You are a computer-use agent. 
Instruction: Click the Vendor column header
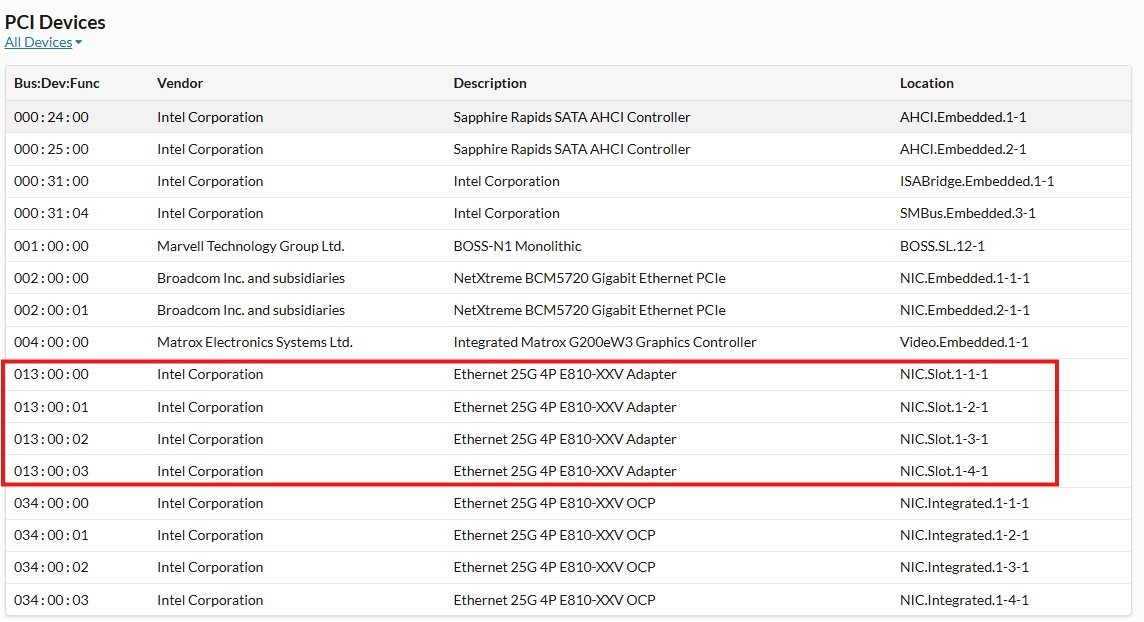[x=179, y=83]
